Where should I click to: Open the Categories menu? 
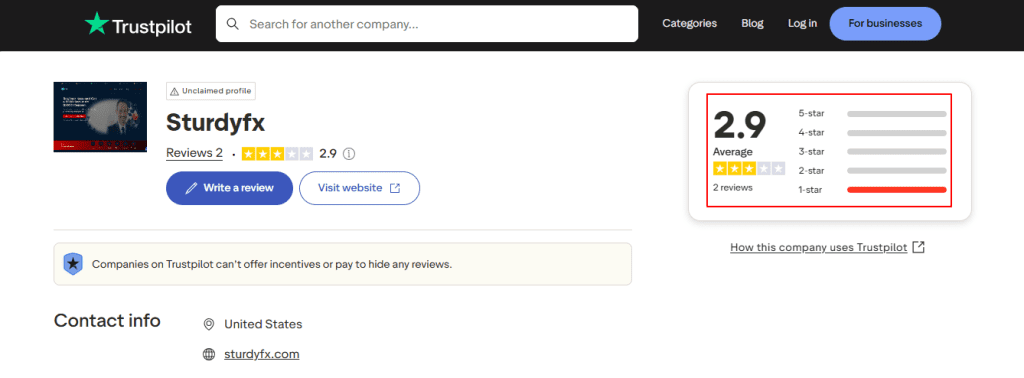click(690, 24)
